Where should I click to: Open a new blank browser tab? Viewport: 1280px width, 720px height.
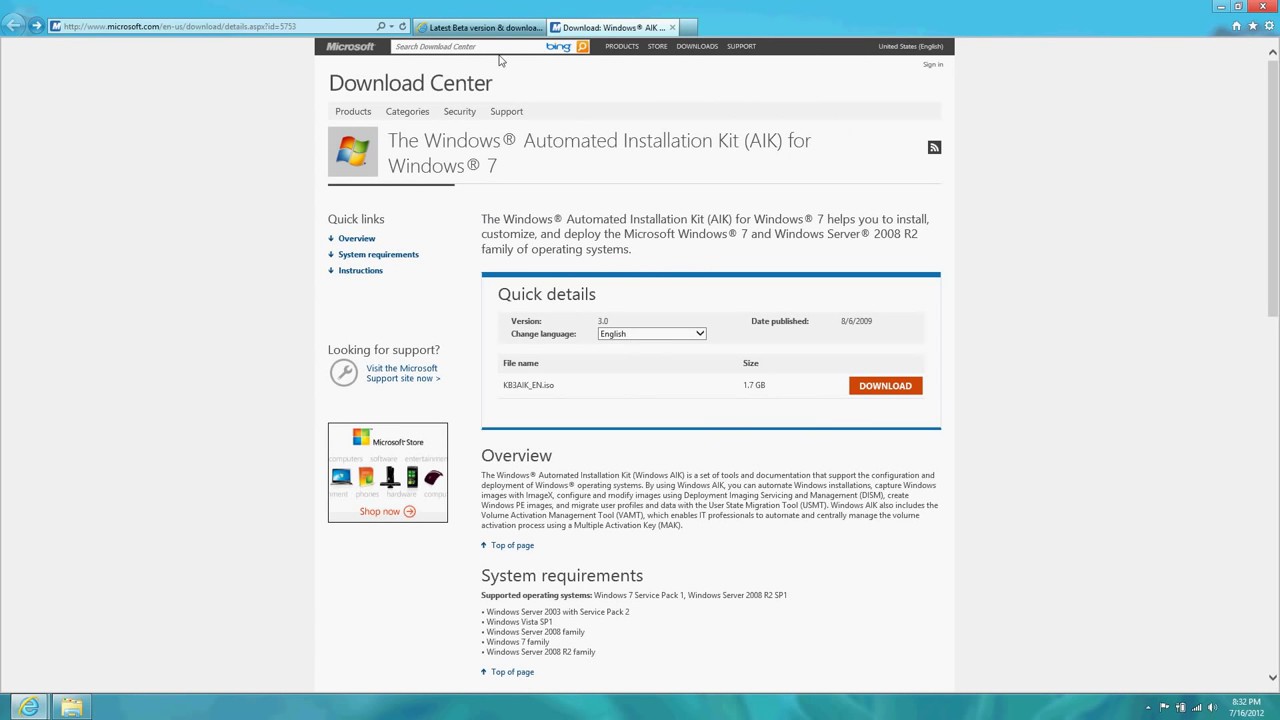point(688,27)
